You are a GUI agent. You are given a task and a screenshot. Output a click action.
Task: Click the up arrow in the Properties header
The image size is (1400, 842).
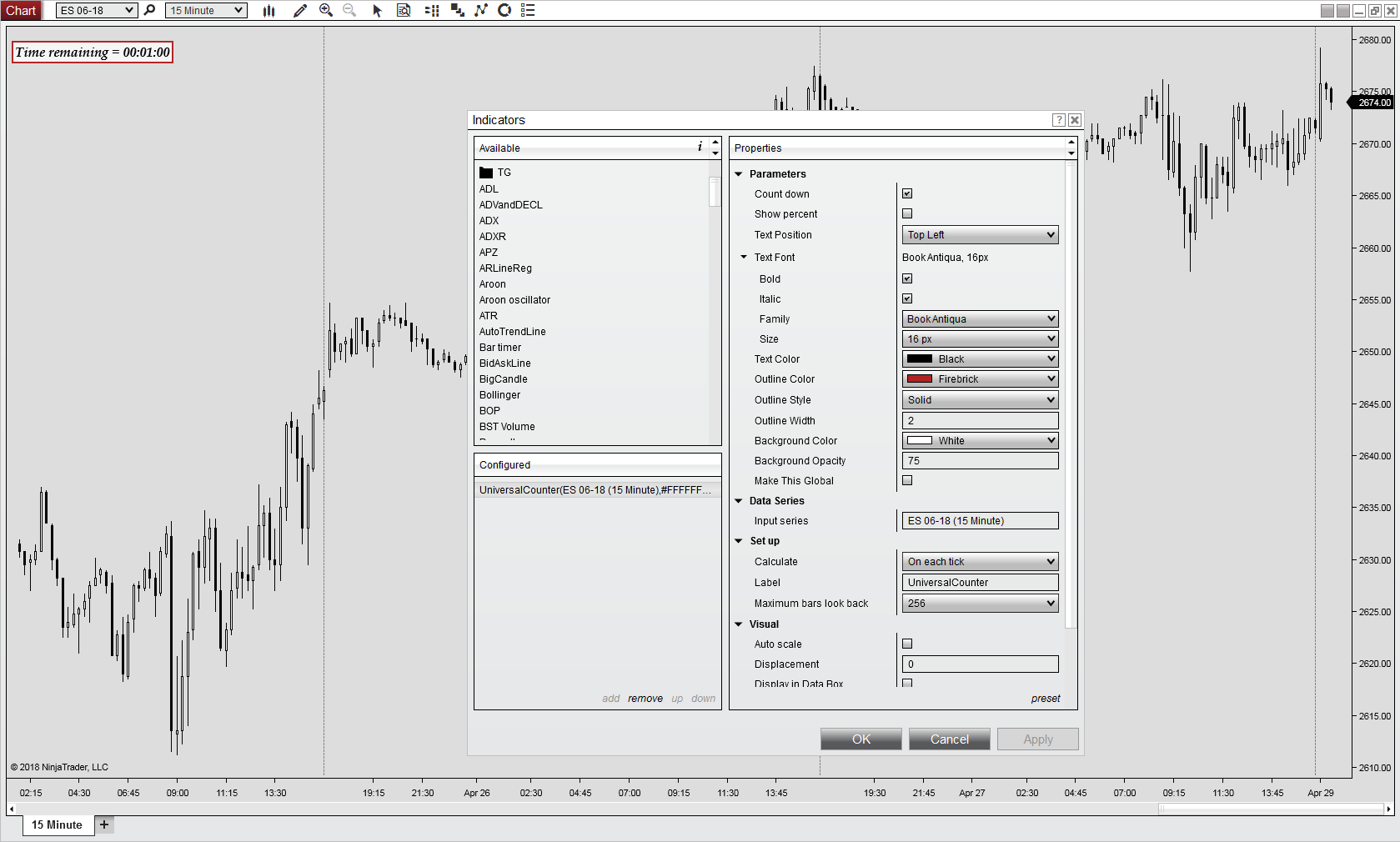tap(1071, 143)
